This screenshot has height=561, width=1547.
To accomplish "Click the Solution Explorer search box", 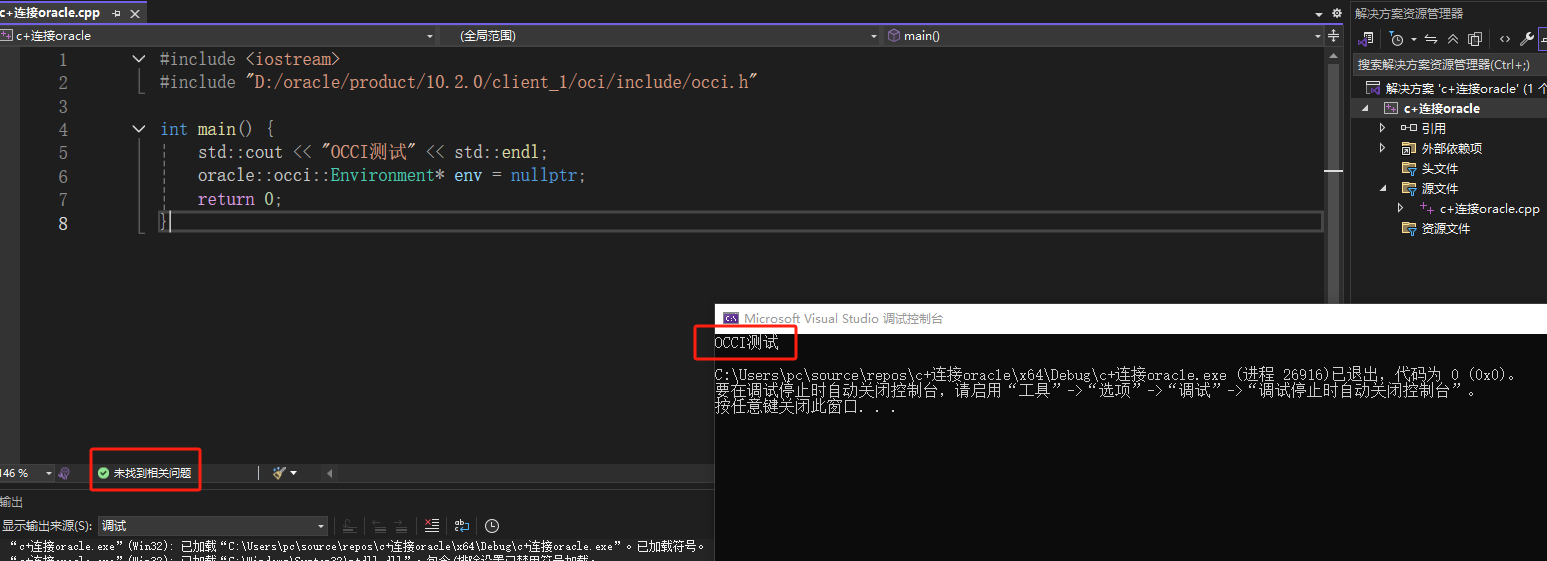I will (x=1450, y=64).
